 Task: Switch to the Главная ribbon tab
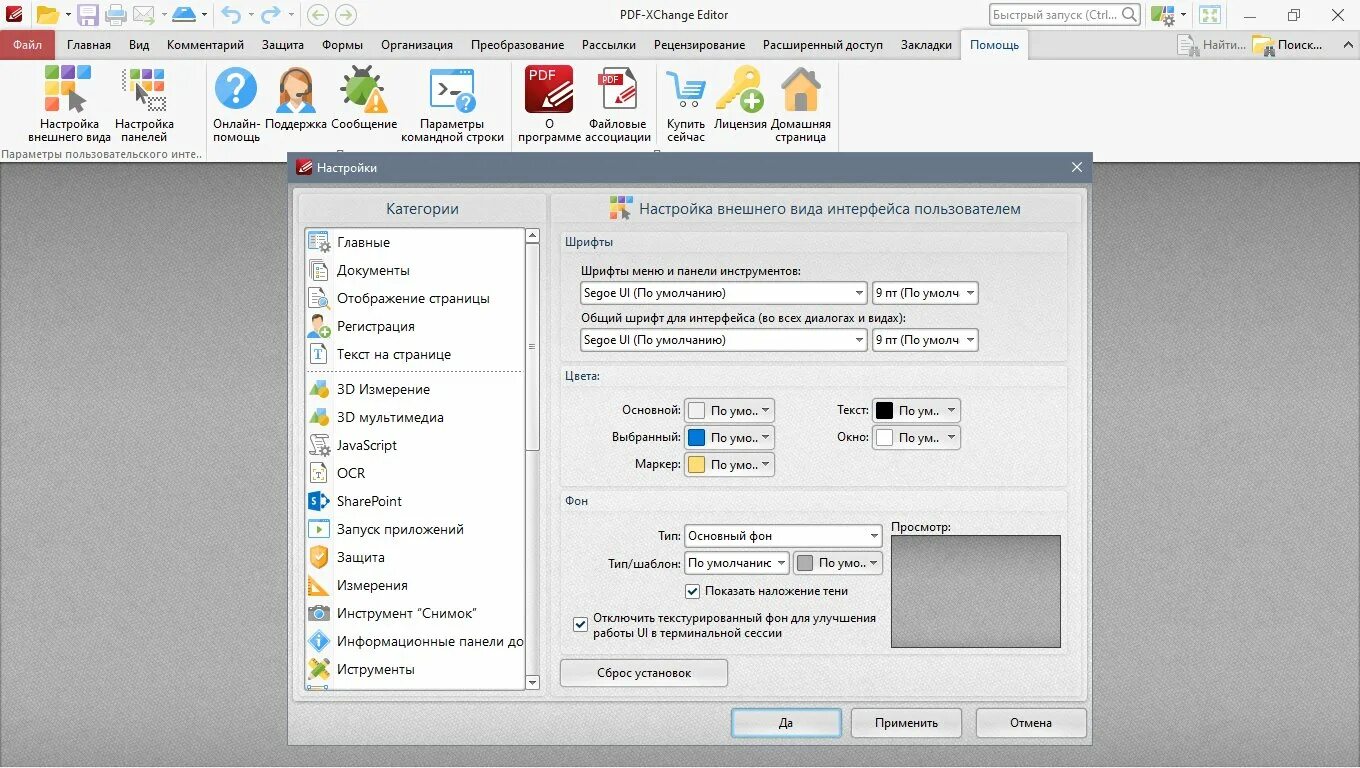click(89, 45)
